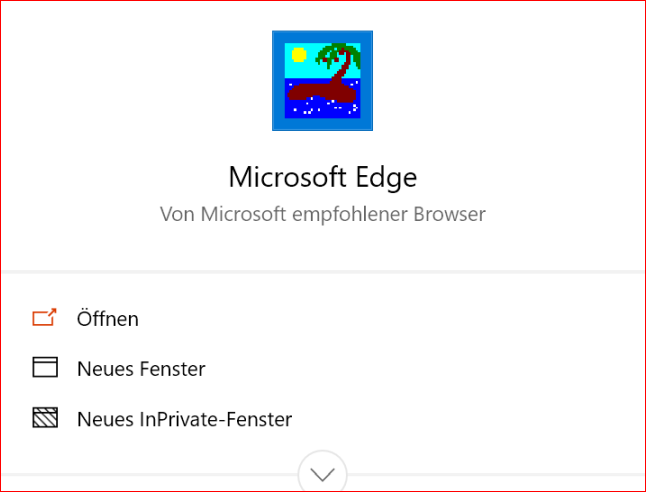Screen dimensions: 646x492
Task: Click the hatched InPrivate window icon
Action: tap(45, 417)
